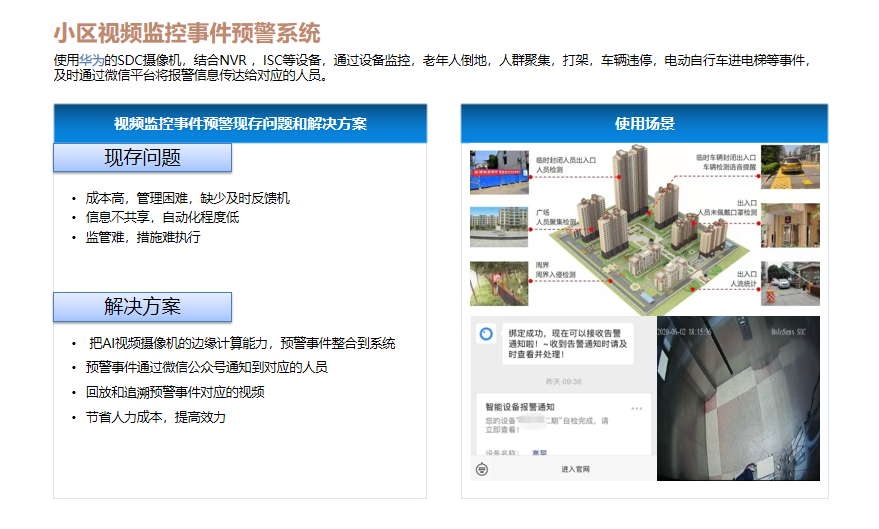Open the perimeter intrusion detection photo

(x=499, y=283)
